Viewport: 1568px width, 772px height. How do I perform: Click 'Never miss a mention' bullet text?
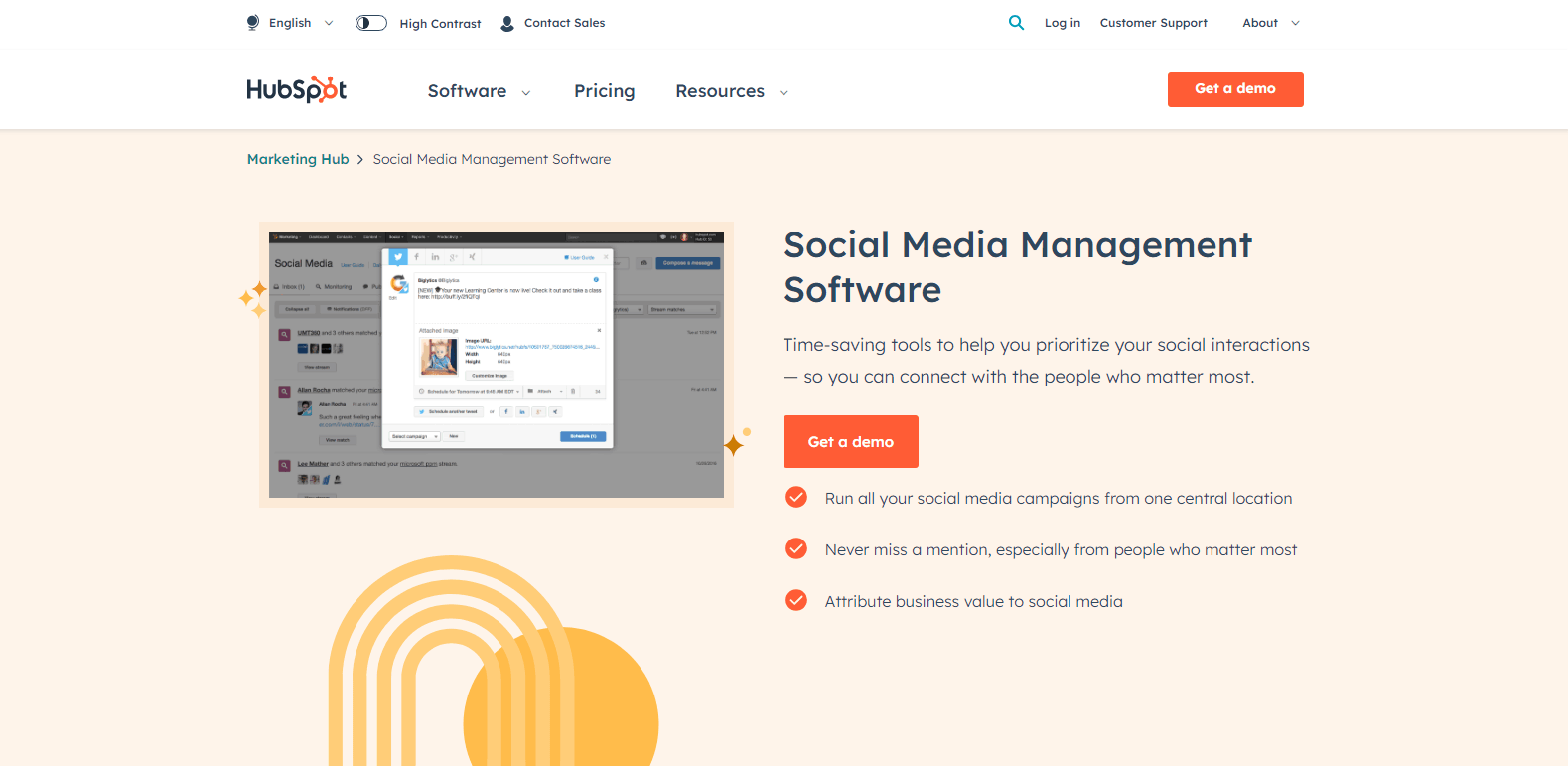point(1061,549)
